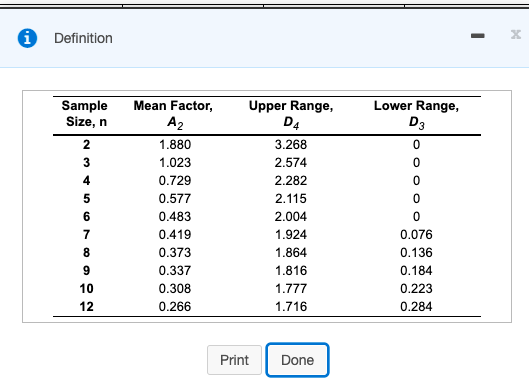
Task: Click the D3 value 0 for sample size 6
Action: tap(416, 216)
